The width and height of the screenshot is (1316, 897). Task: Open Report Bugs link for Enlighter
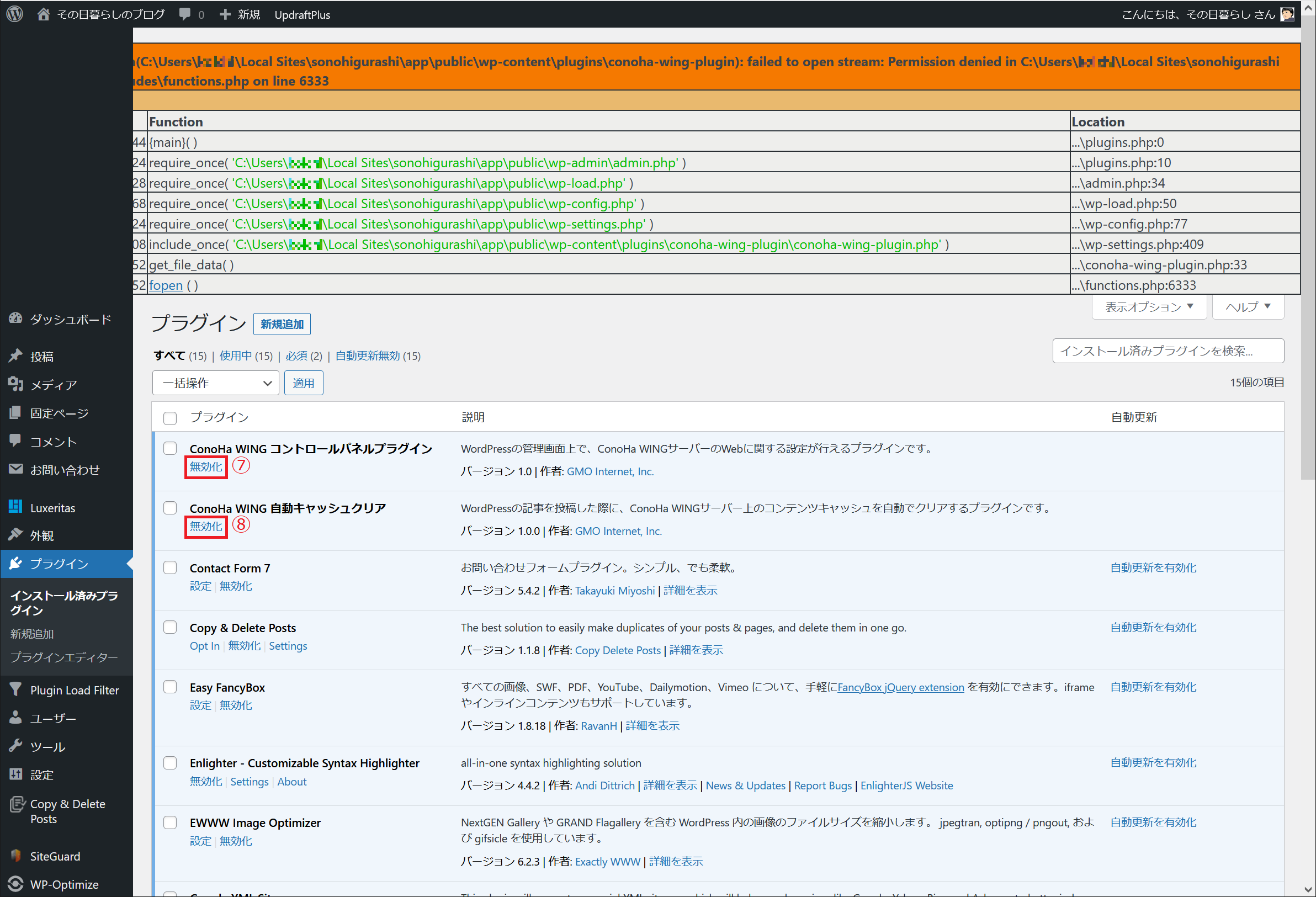coord(823,786)
